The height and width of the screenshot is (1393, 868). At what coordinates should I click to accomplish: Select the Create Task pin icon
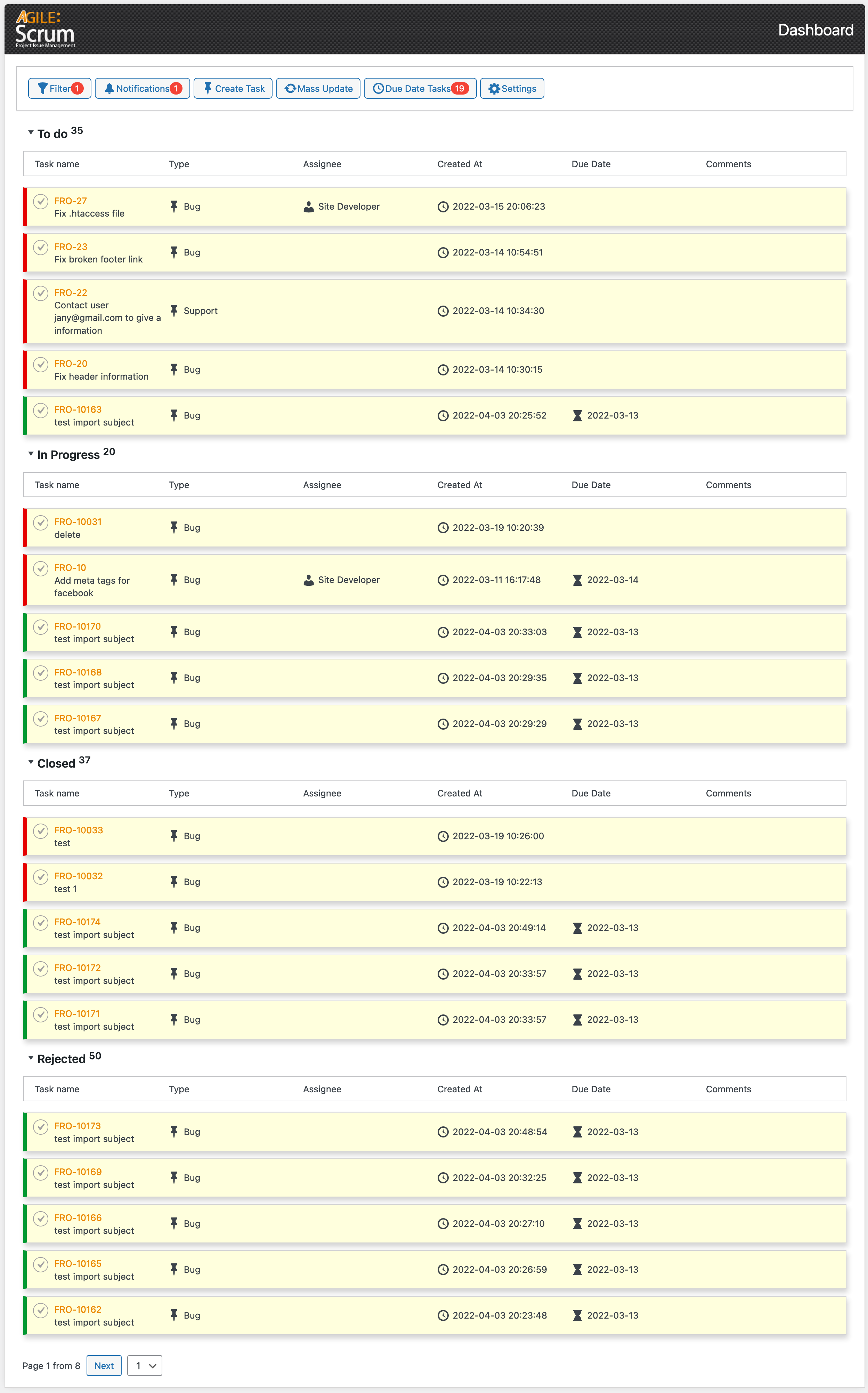pos(208,88)
